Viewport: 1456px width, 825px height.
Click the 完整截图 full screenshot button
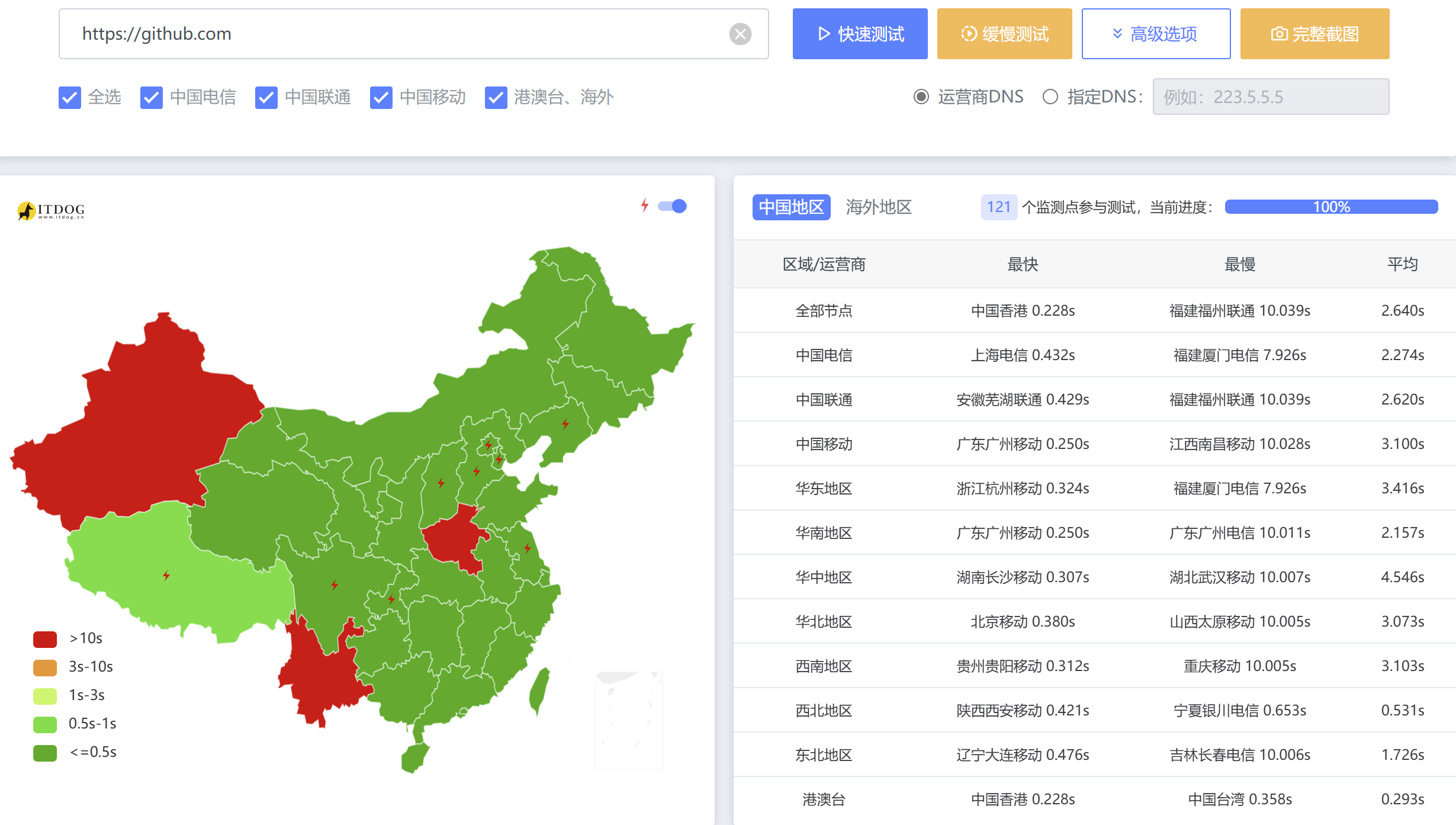(x=1314, y=34)
